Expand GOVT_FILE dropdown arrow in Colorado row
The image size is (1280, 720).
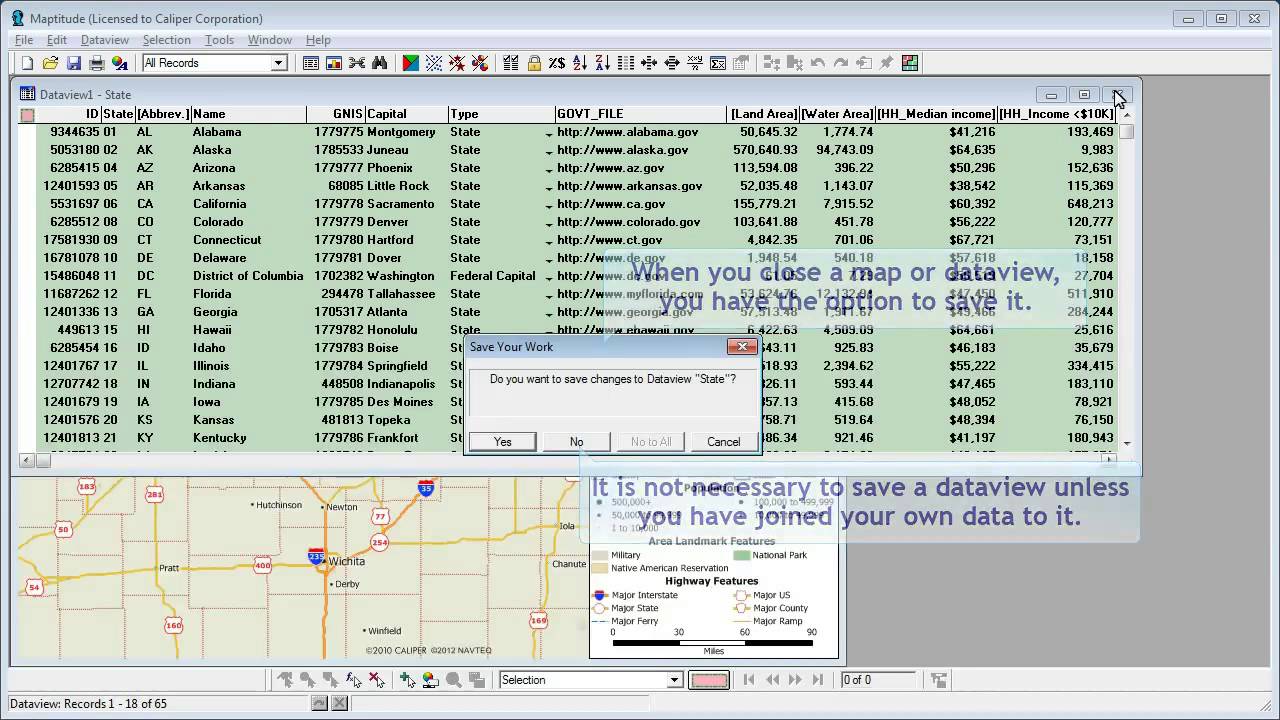[549, 223]
